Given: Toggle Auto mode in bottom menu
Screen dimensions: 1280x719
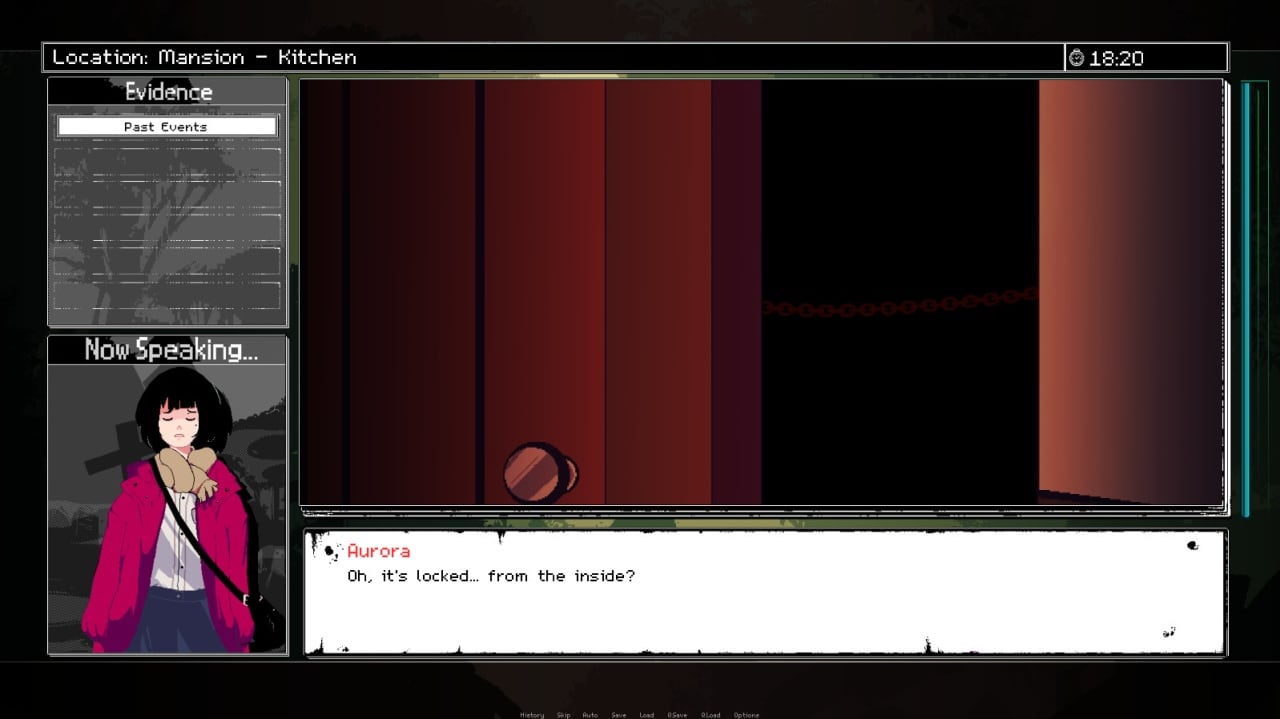Looking at the screenshot, I should click(x=590, y=715).
